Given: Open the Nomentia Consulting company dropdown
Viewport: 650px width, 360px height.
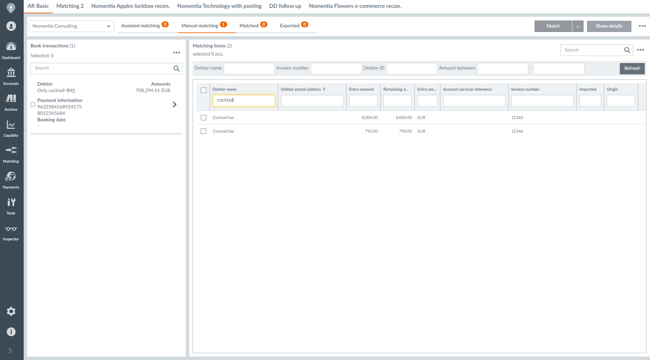Looking at the screenshot, I should tap(71, 26).
